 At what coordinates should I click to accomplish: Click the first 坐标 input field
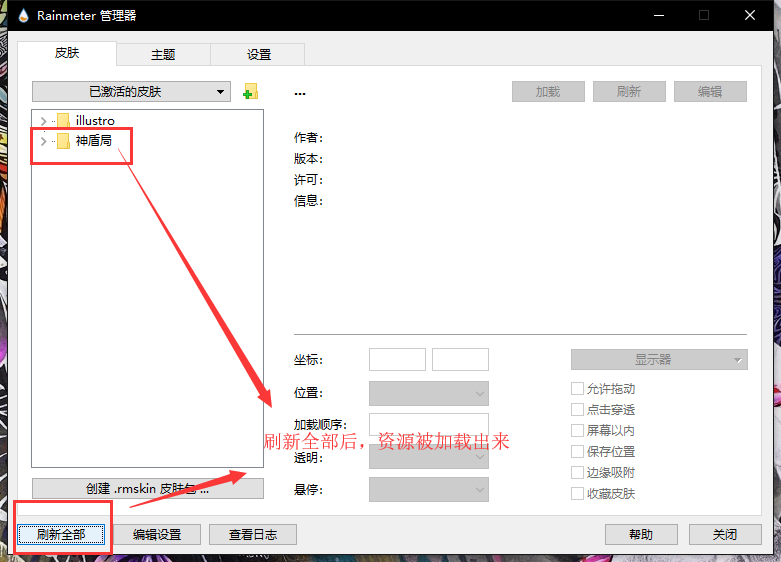point(397,360)
